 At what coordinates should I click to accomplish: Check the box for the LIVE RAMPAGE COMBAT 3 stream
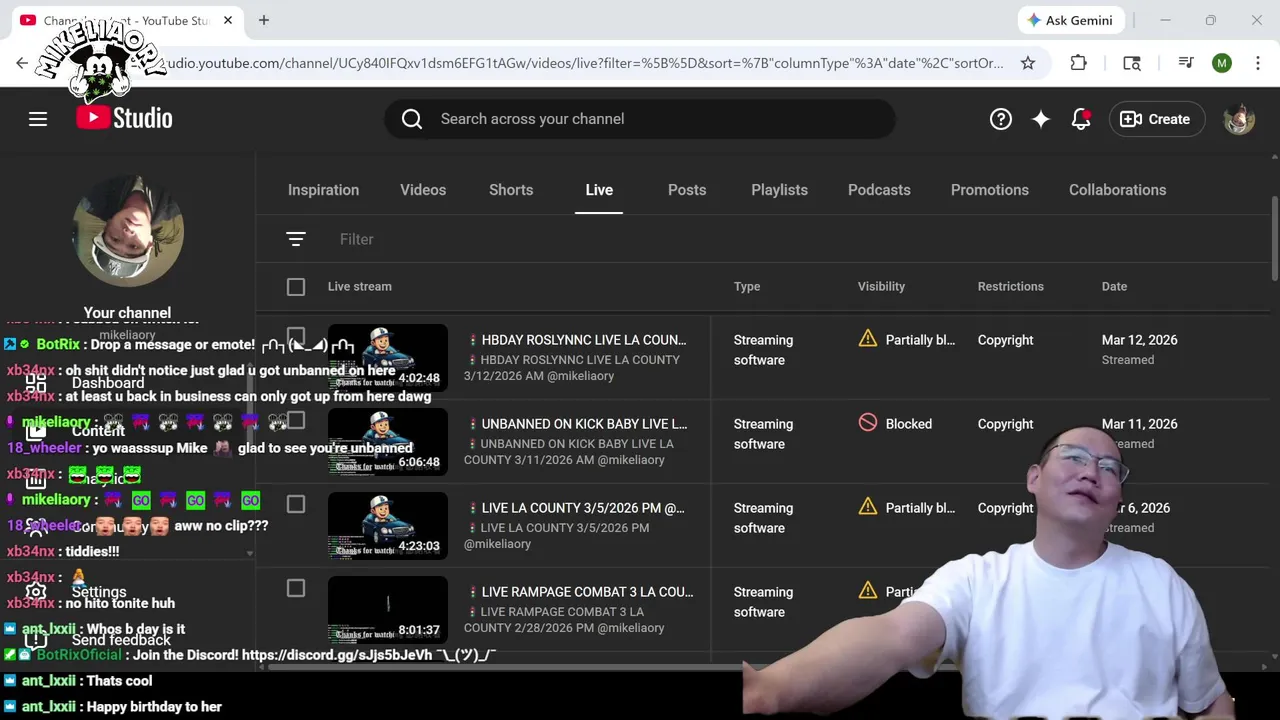(296, 588)
